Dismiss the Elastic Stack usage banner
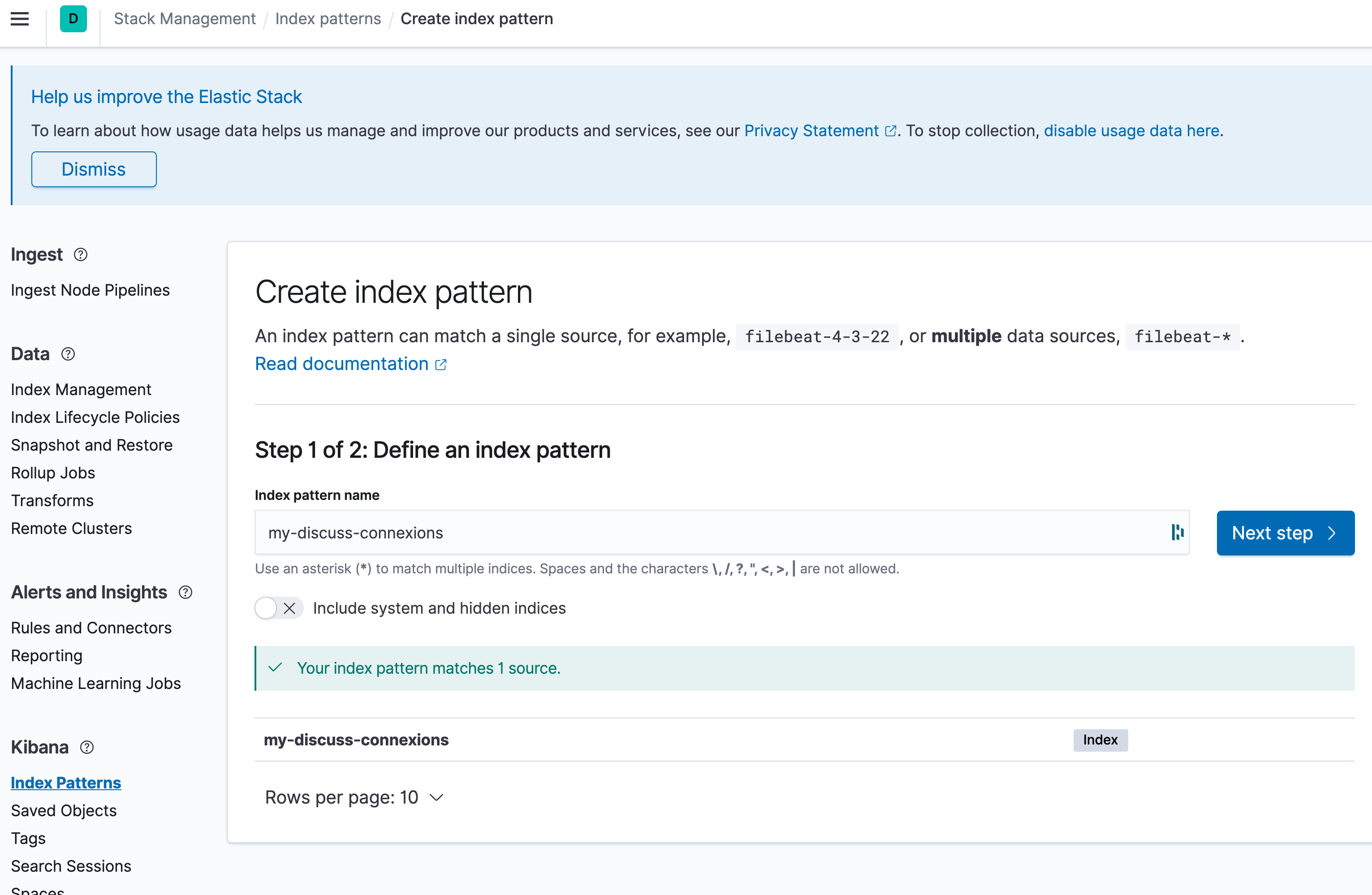1372x895 pixels. coord(93,169)
